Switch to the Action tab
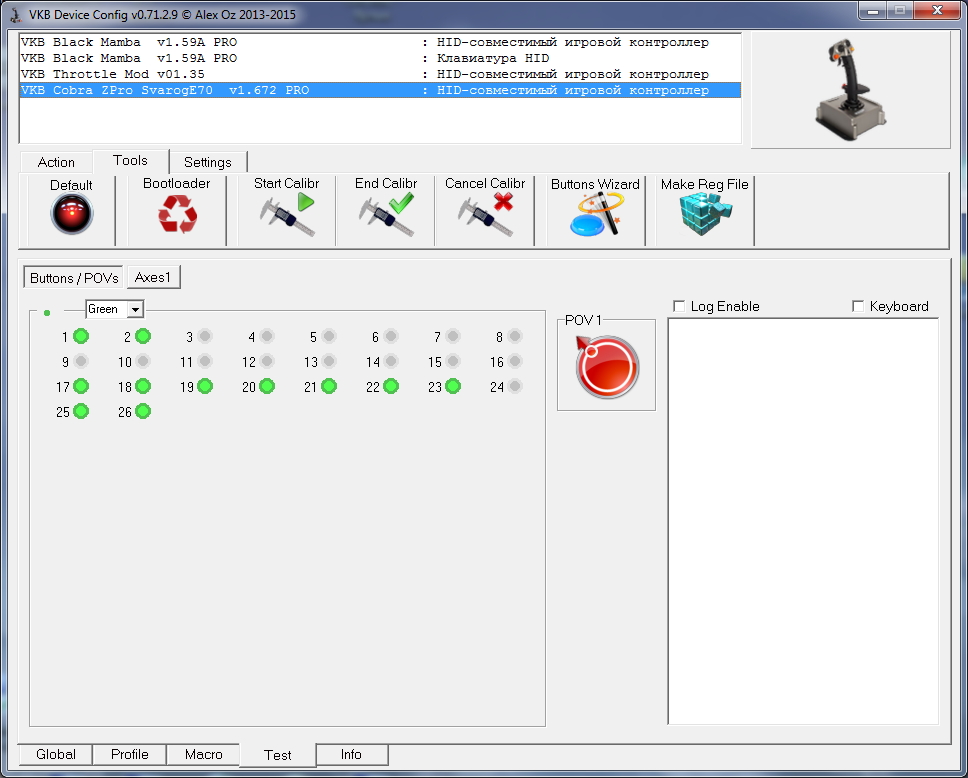Viewport: 968px width, 778px height. coord(56,162)
